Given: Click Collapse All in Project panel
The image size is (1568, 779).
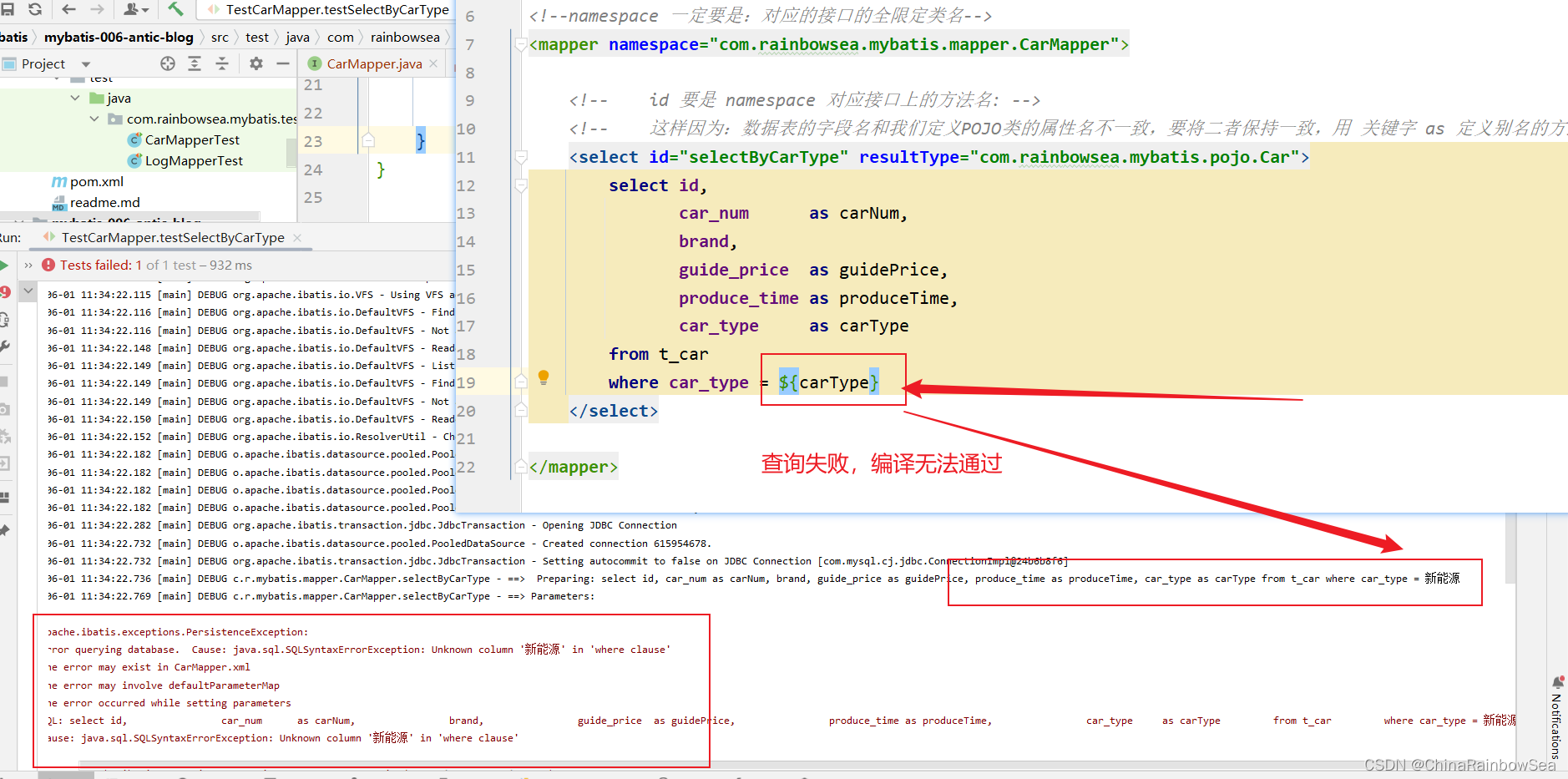Looking at the screenshot, I should 222,63.
